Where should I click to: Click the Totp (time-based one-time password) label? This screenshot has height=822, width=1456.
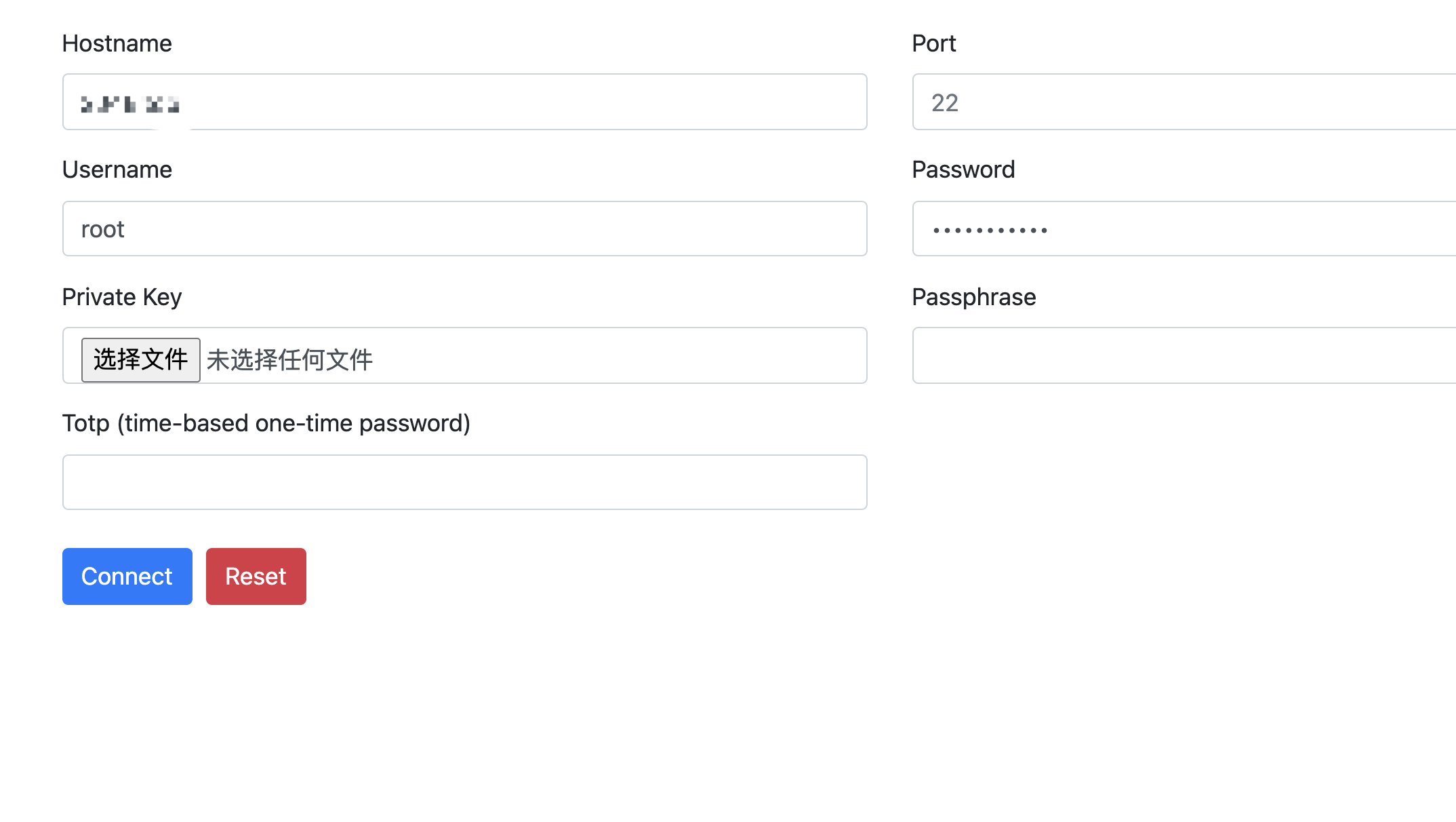266,423
